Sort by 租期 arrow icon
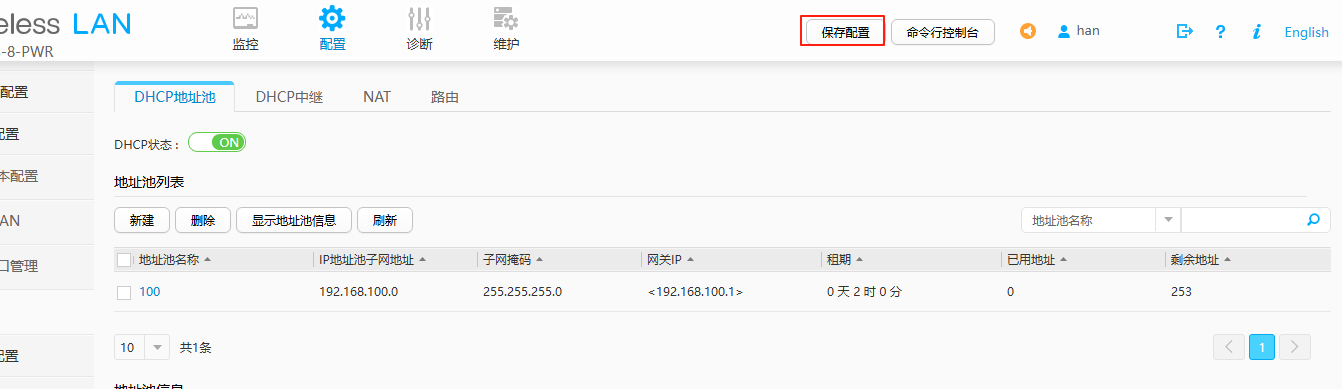Image resolution: width=1342 pixels, height=389 pixels. pos(859,260)
